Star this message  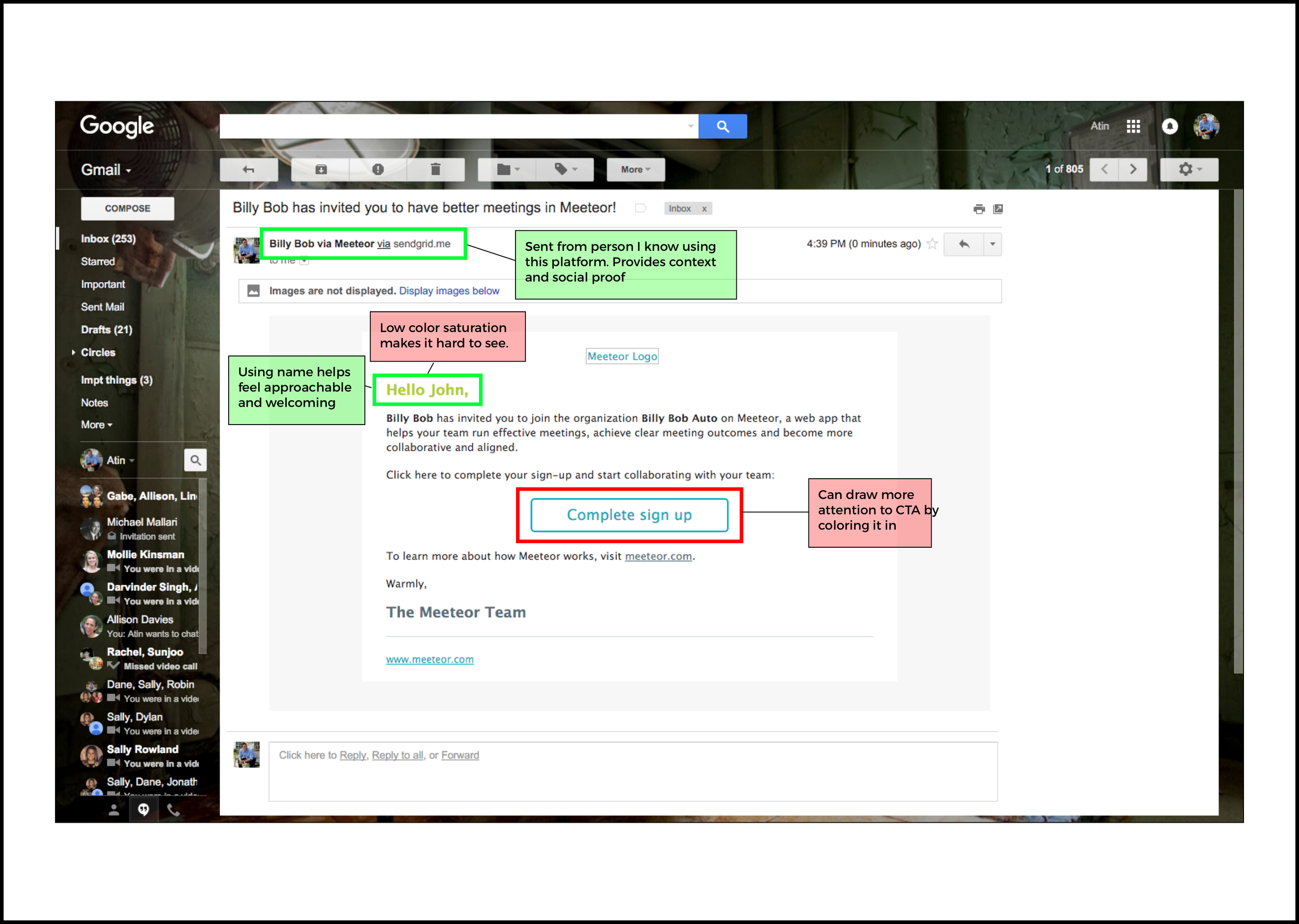click(x=932, y=244)
